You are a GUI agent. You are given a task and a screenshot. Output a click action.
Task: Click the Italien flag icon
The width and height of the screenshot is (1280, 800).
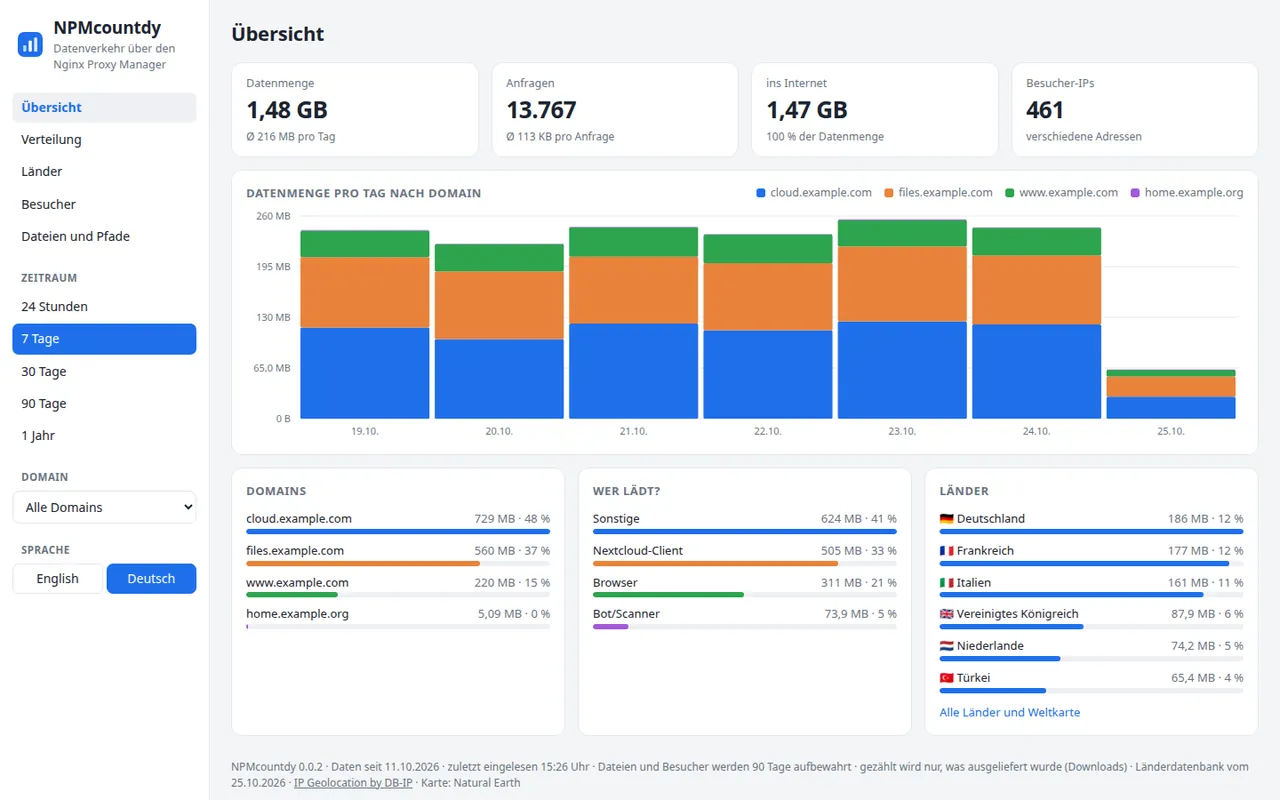[946, 583]
